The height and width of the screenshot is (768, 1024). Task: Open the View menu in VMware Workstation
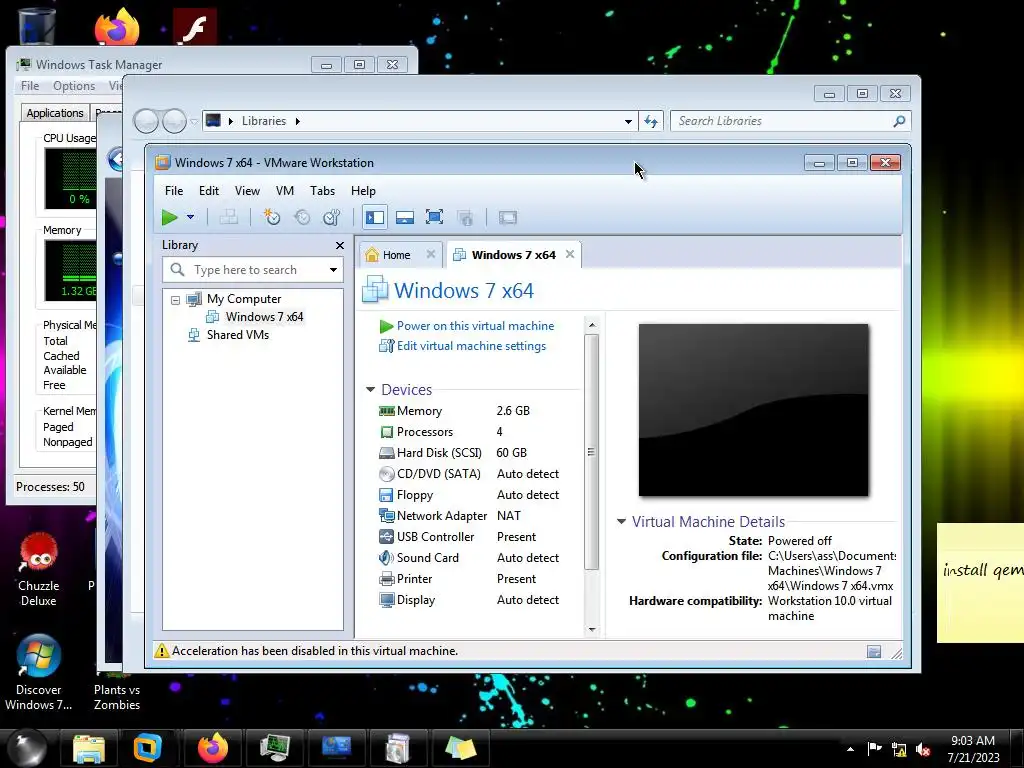(x=247, y=191)
